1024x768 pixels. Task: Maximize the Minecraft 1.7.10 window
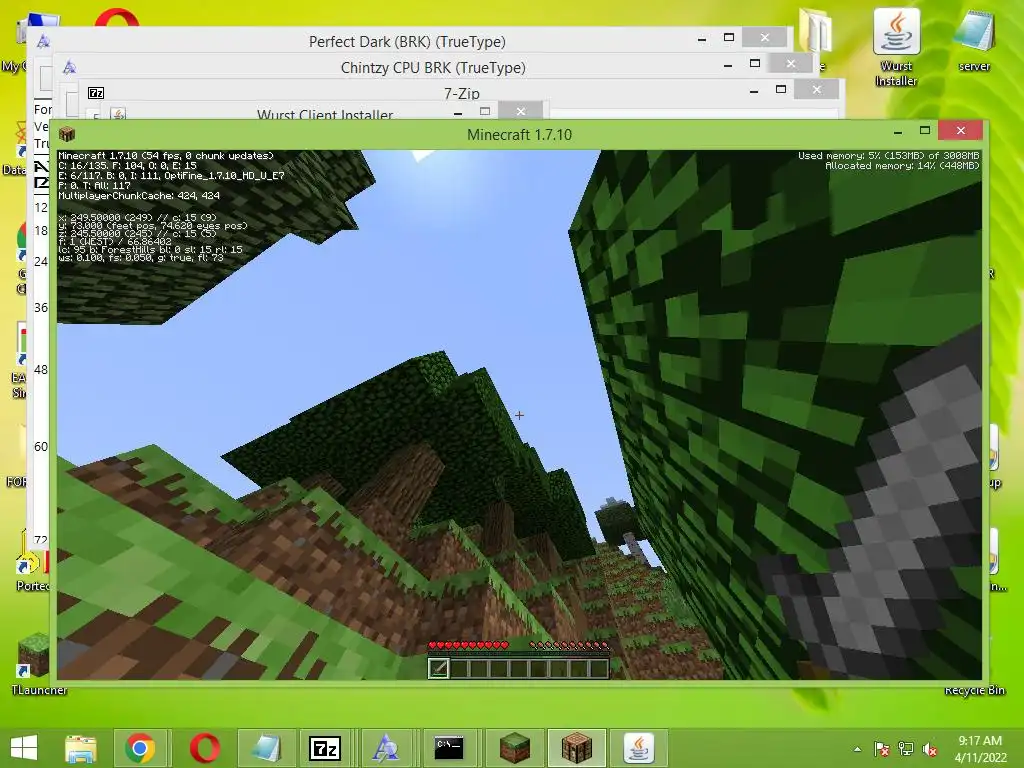(x=925, y=131)
